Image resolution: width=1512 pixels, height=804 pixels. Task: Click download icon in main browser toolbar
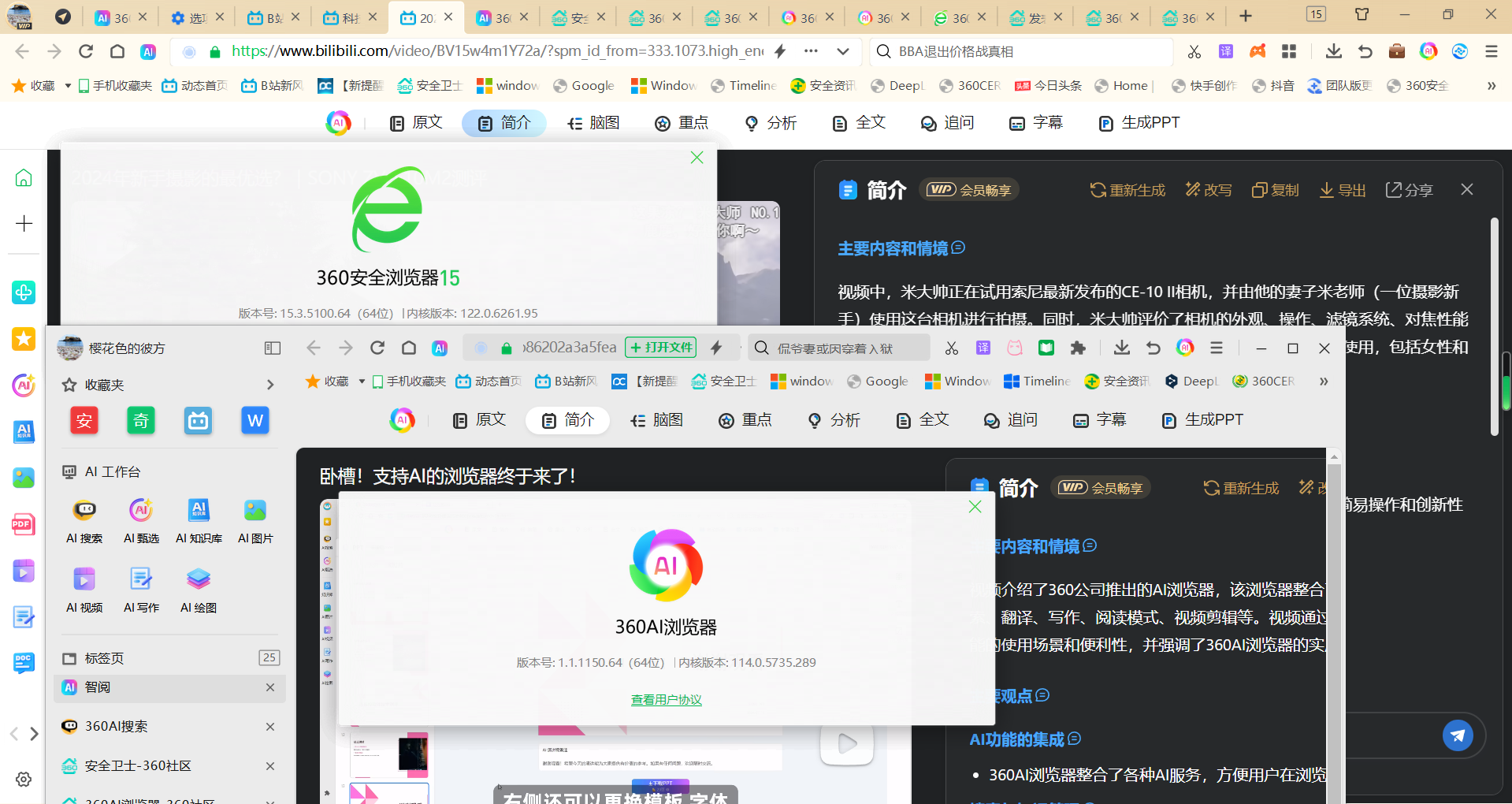[x=1333, y=51]
